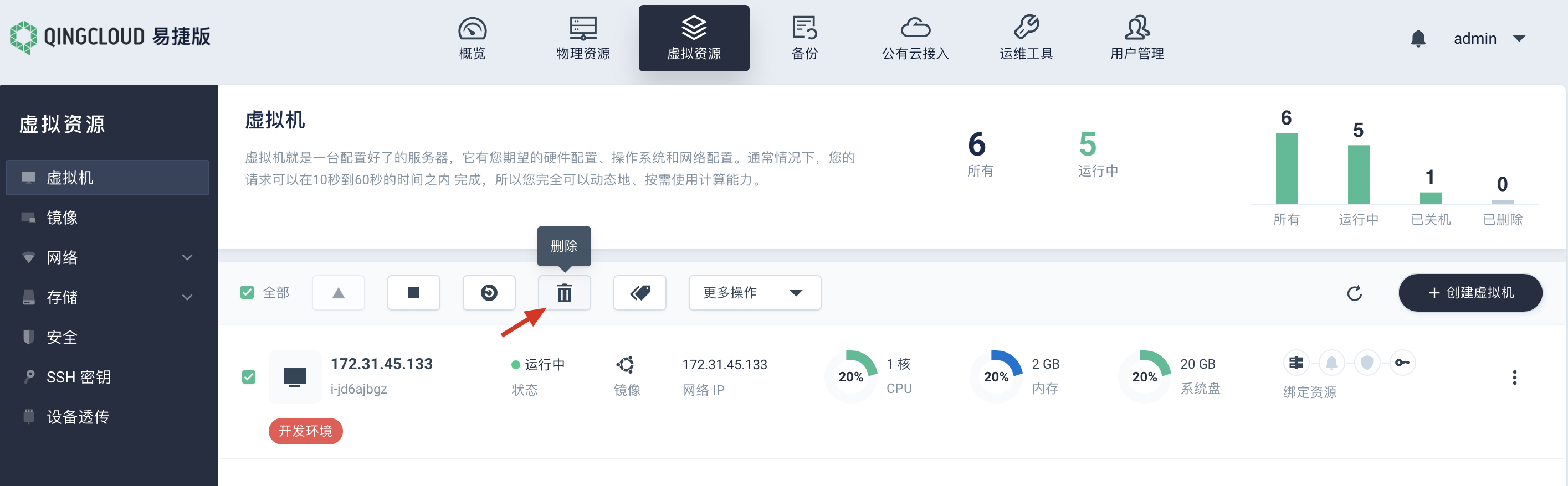Open the 更多操作 dropdown
This screenshot has height=486, width=1568.
[x=754, y=293]
